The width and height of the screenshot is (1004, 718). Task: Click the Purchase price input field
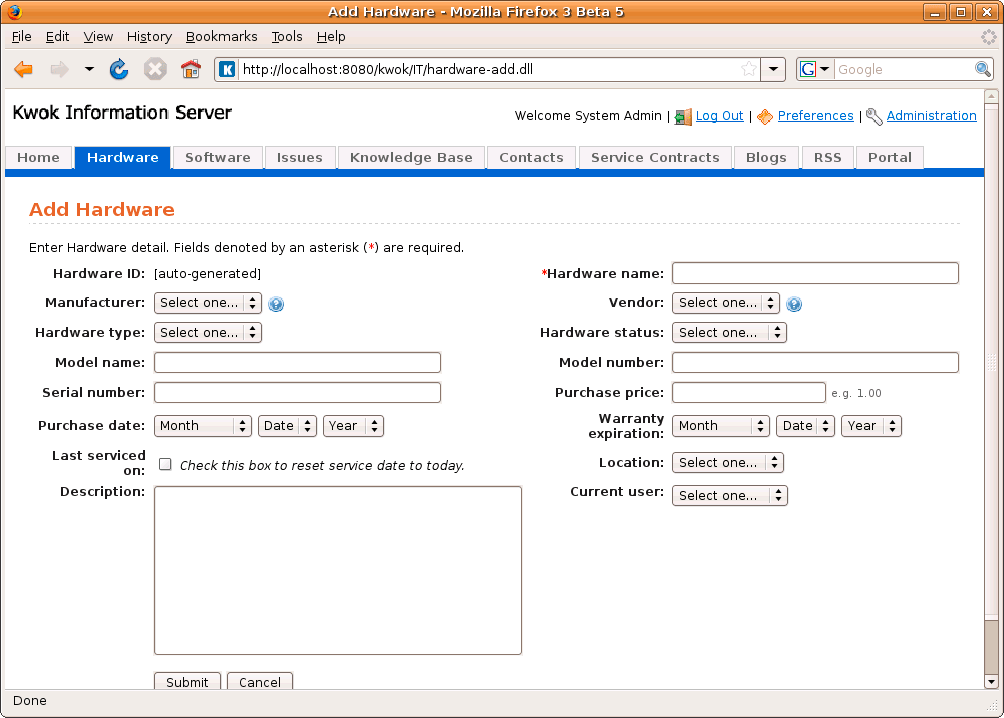tap(749, 393)
